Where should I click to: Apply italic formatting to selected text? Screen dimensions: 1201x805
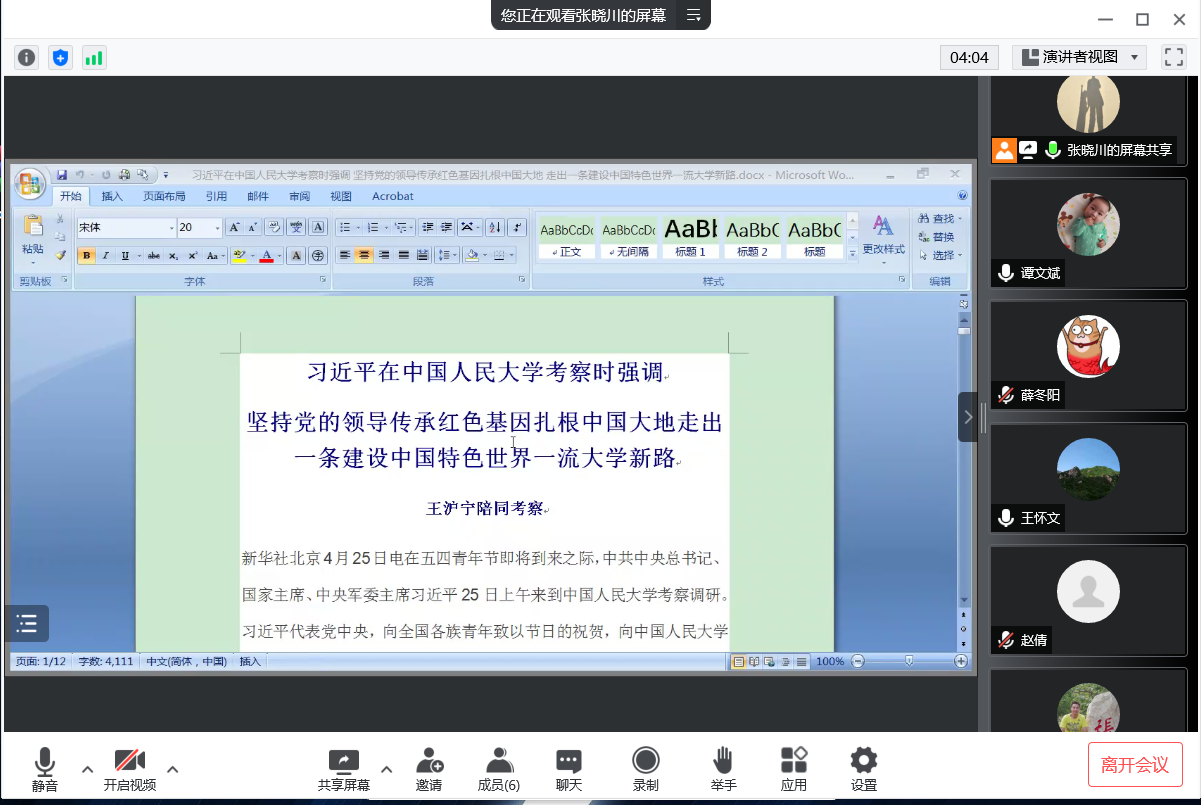point(105,255)
